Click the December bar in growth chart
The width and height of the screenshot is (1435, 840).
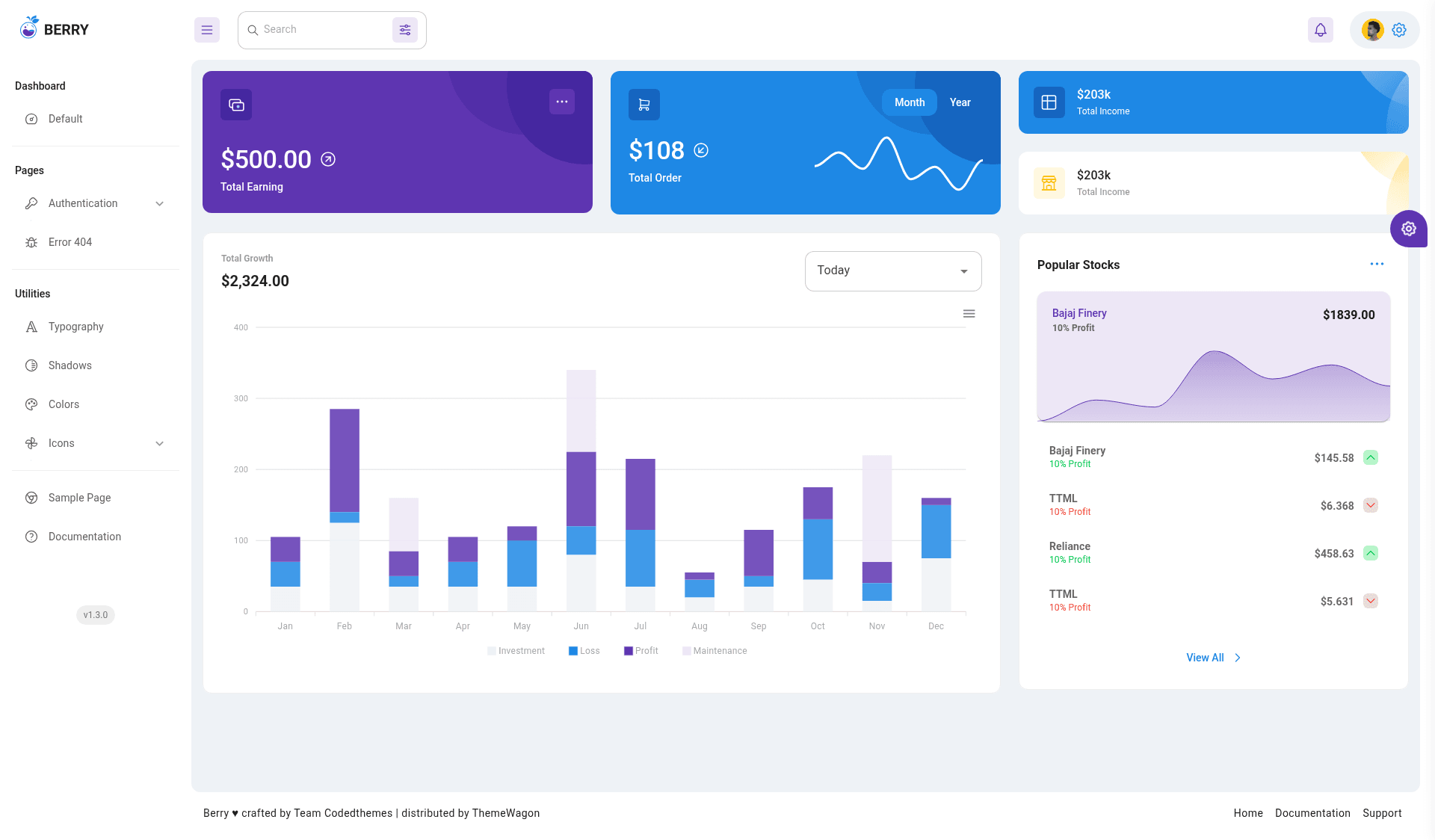tap(936, 555)
